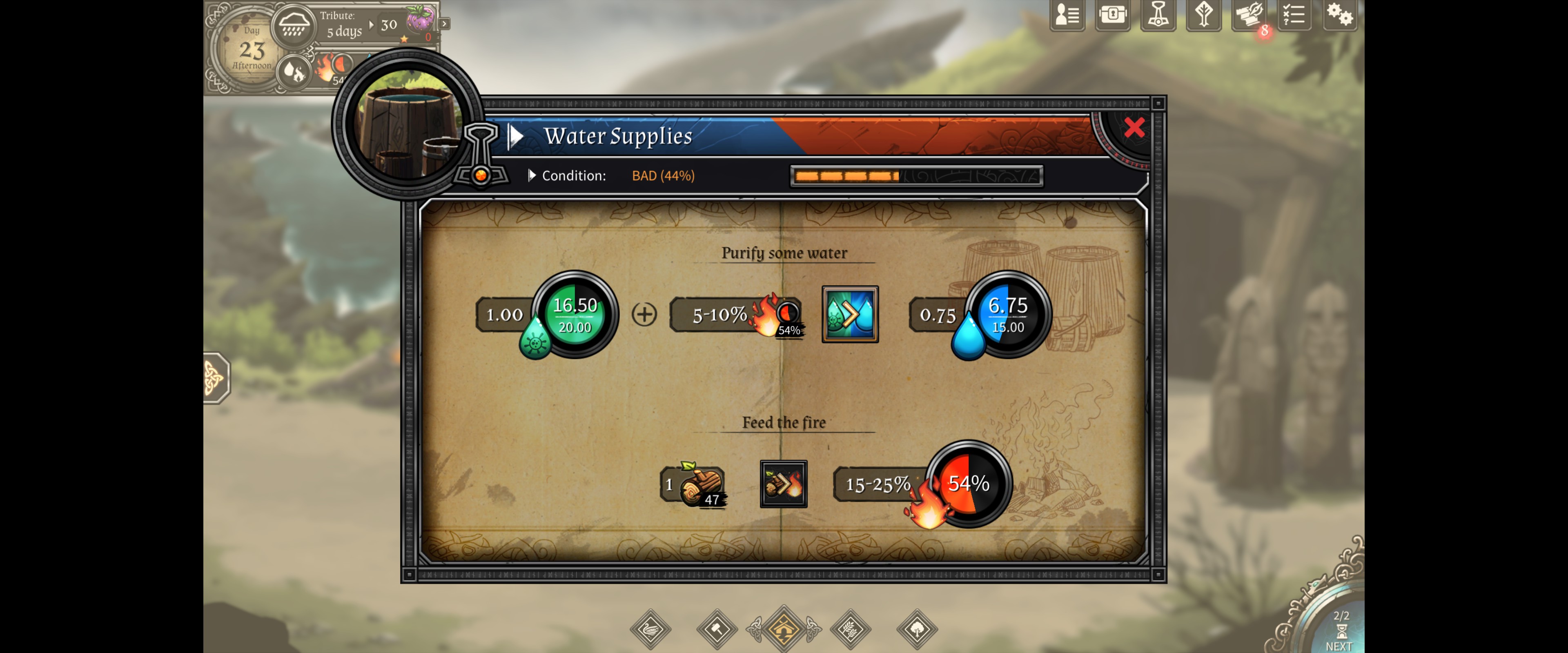Click the feed-the-fire wood conversion icon
The height and width of the screenshot is (653, 1568).
784,484
